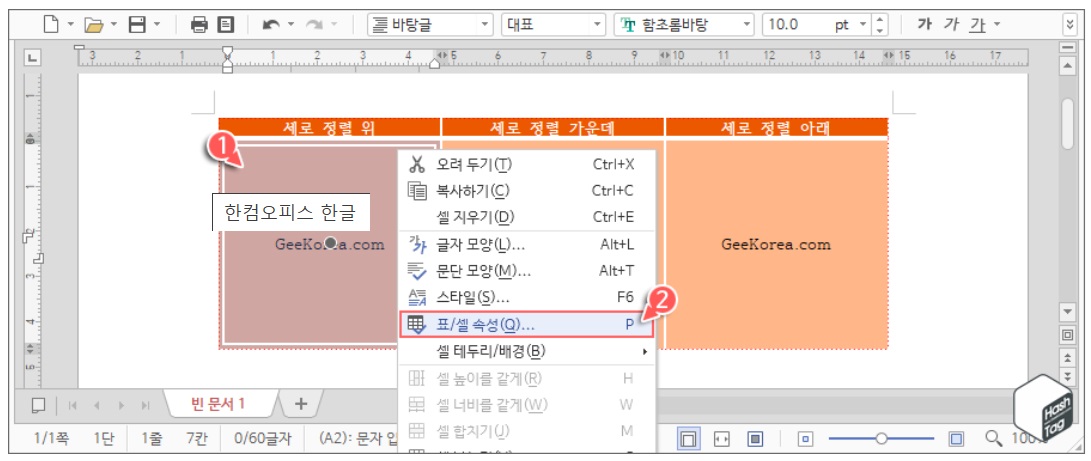Toggle bold 가 formatting

[924, 25]
